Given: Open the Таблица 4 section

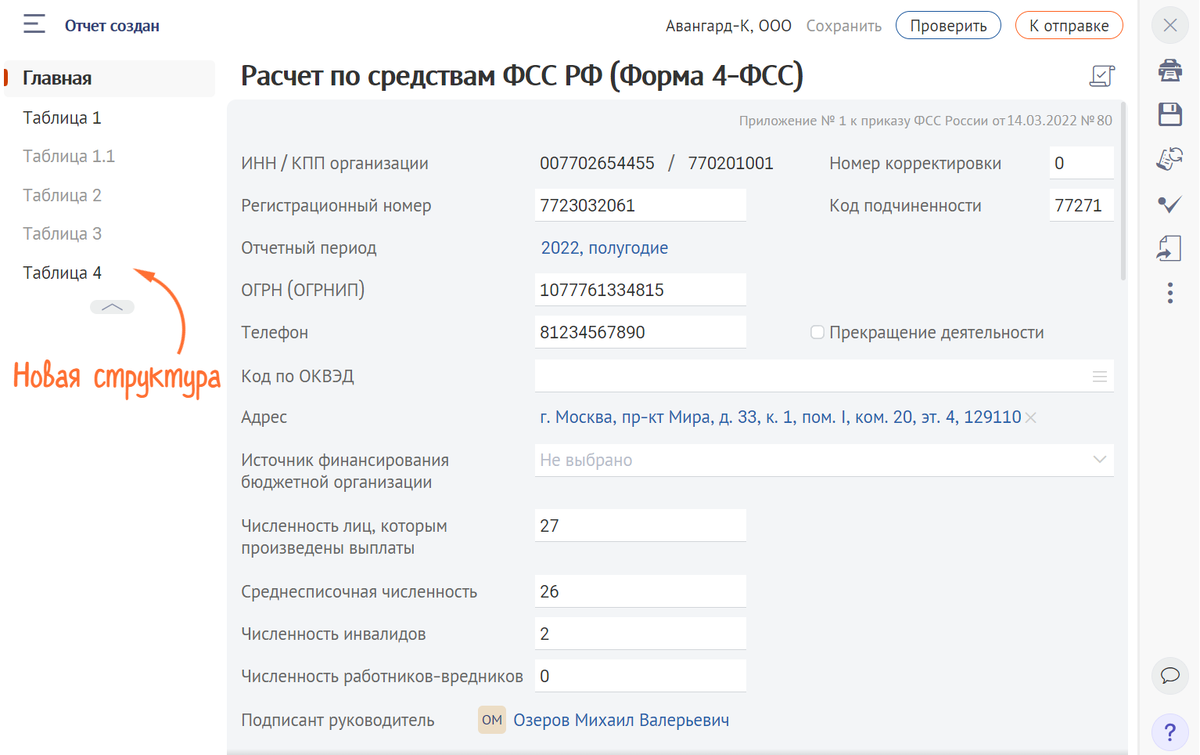Looking at the screenshot, I should [62, 272].
